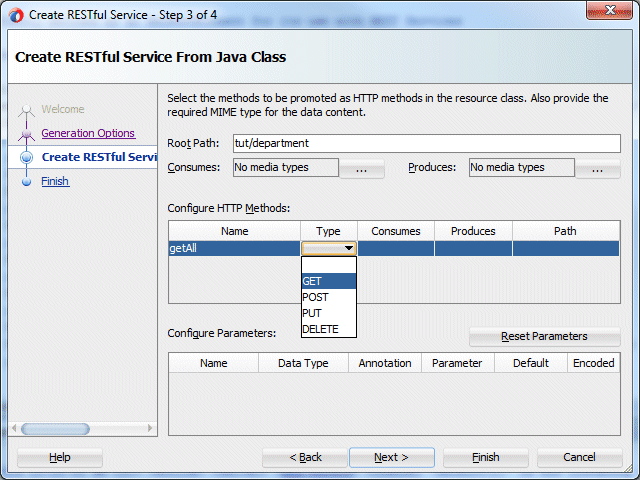Click the Annotation column header
Viewport: 640px width, 480px height.
pyautogui.click(x=385, y=363)
